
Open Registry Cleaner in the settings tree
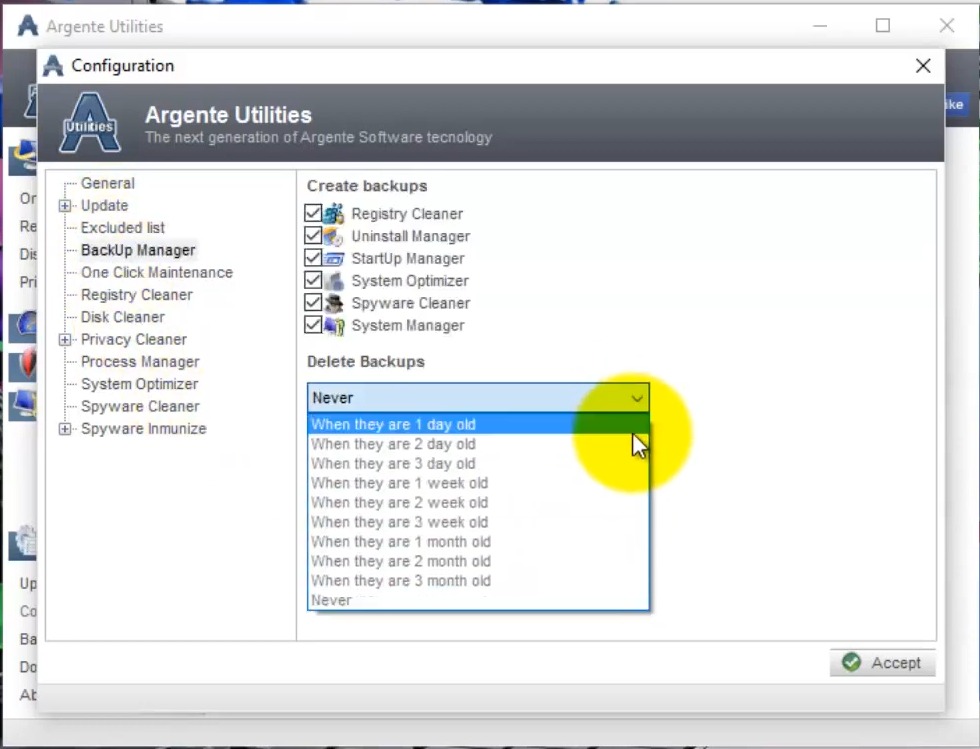click(x=137, y=294)
